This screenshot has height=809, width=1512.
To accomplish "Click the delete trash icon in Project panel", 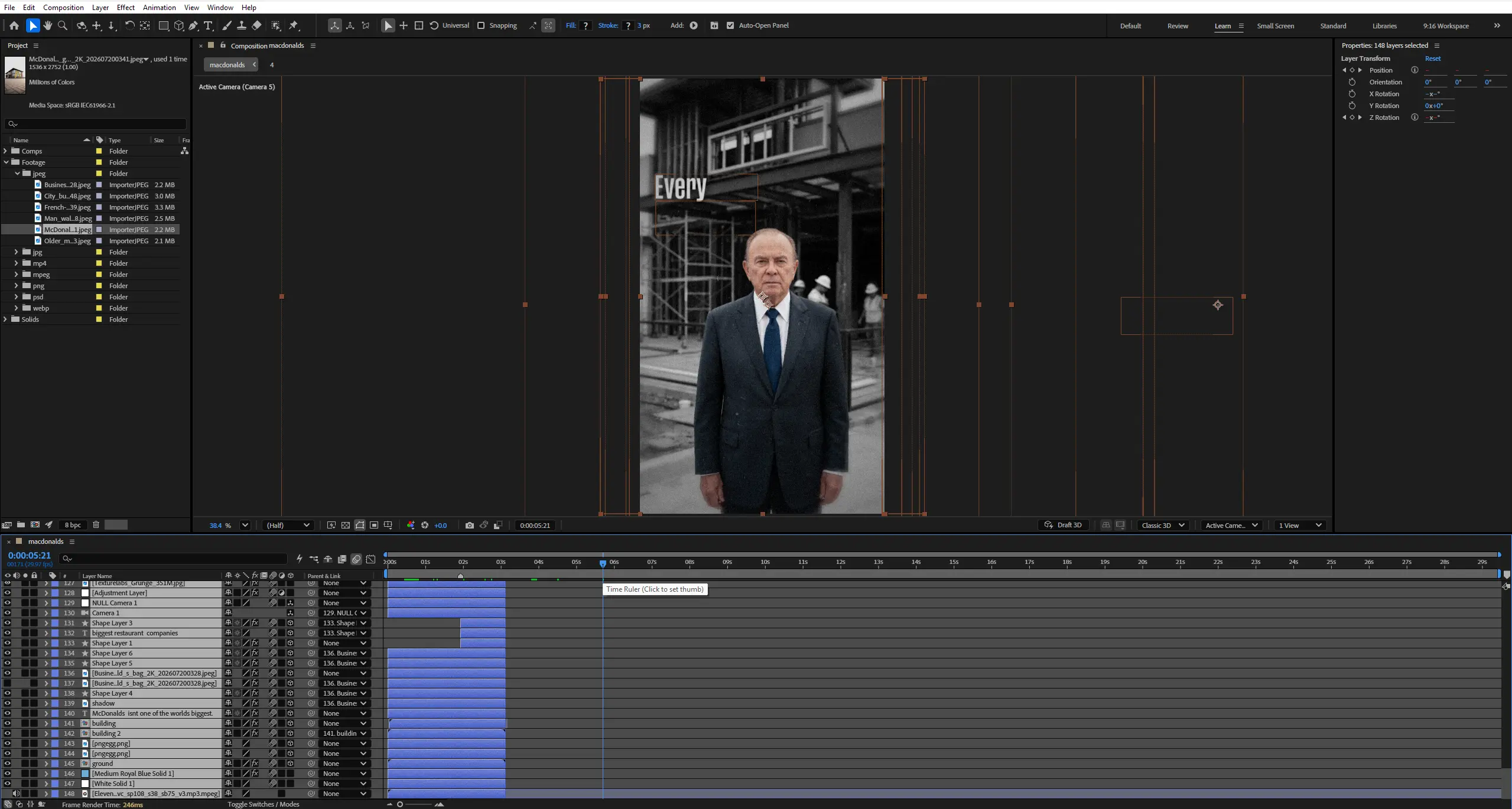I will pyautogui.click(x=96, y=524).
